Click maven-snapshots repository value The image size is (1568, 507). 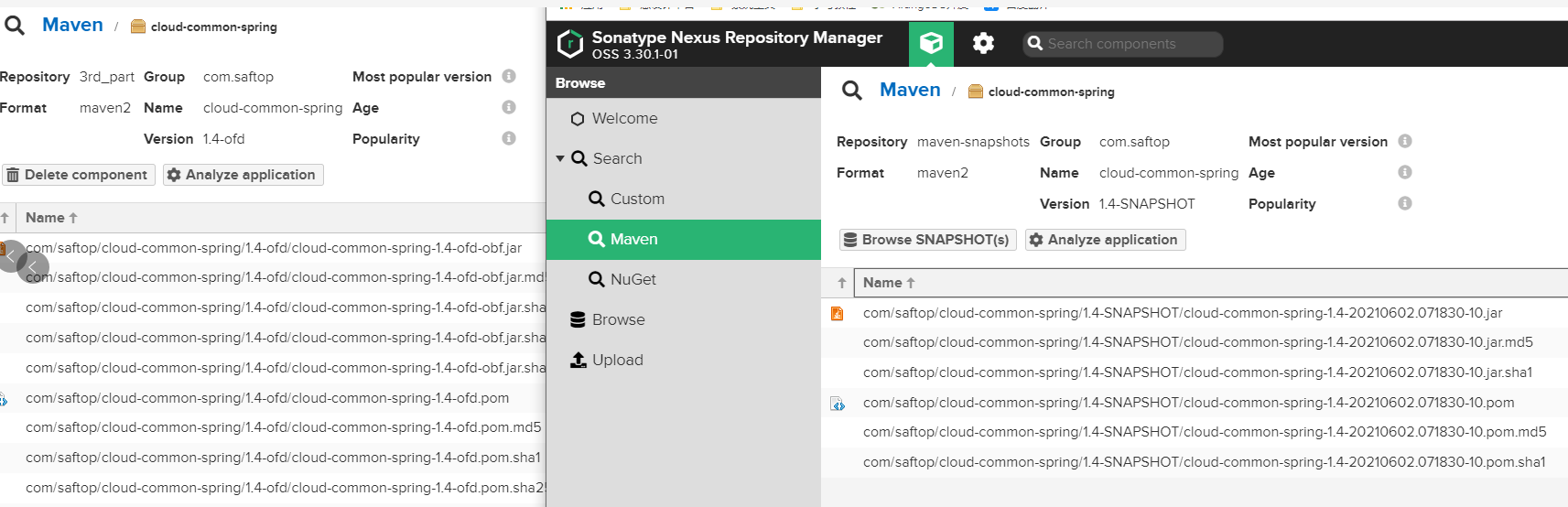click(973, 142)
